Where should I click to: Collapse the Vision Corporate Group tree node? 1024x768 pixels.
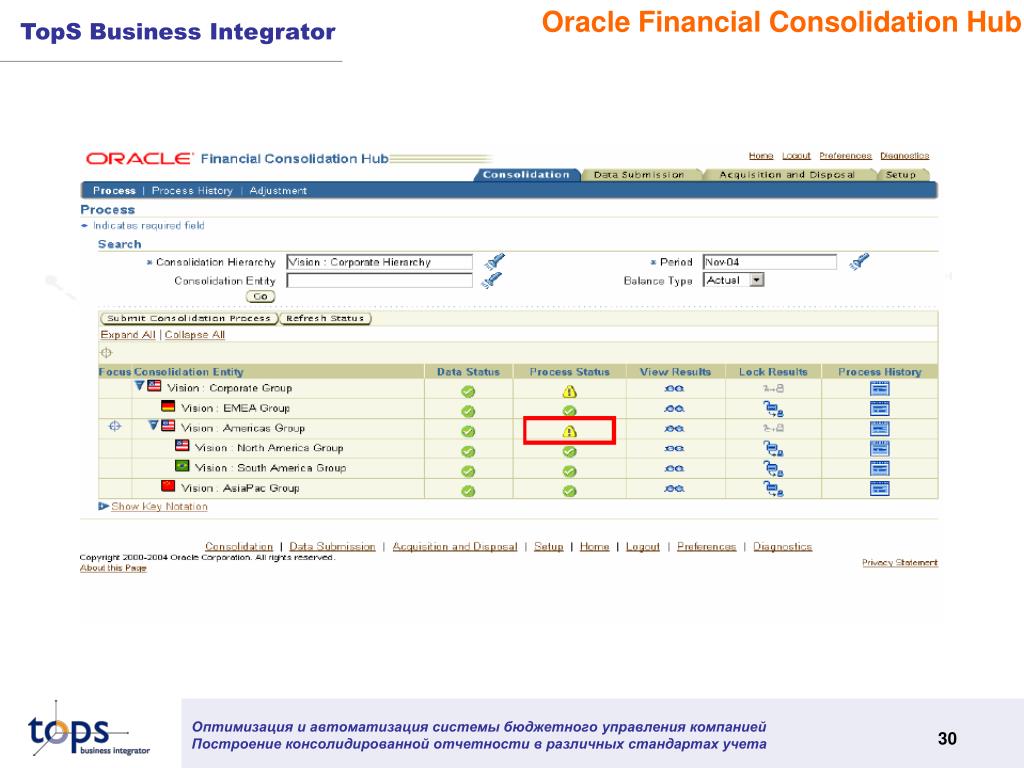click(x=139, y=386)
